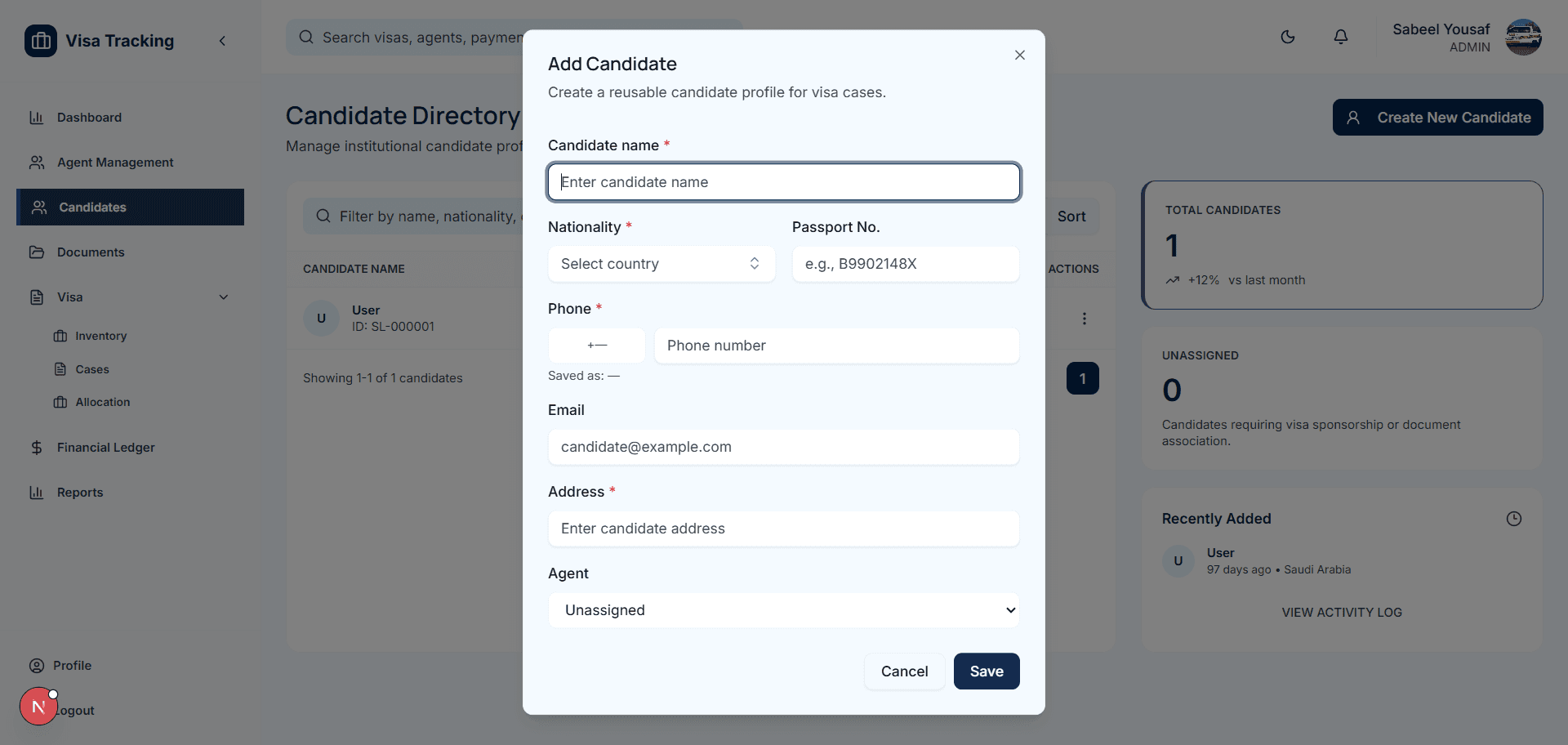
Task: Click the Email input field
Action: pos(784,447)
